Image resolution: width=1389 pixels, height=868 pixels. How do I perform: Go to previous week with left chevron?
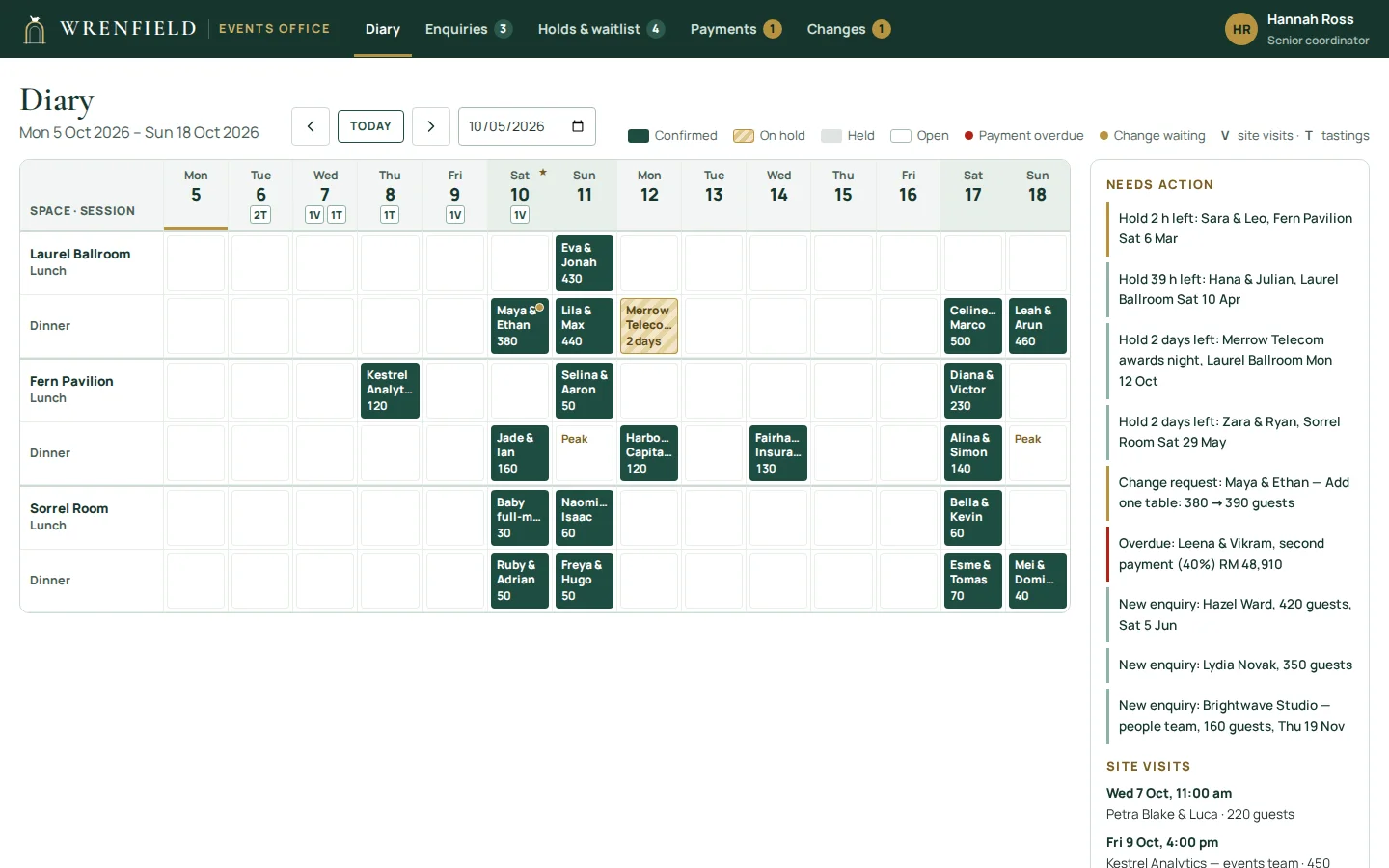(311, 126)
